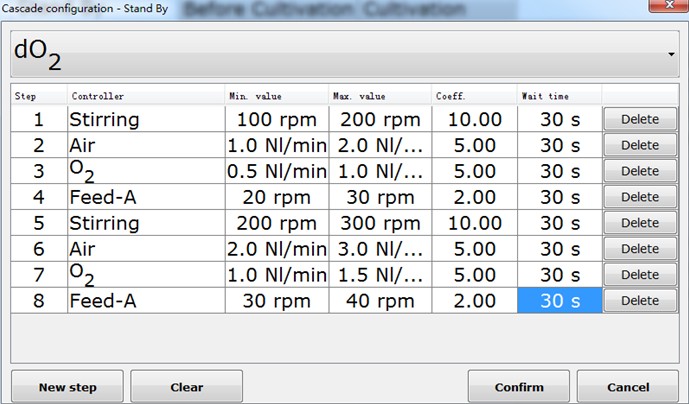Select step 1 Stirring controller cell

coord(146,119)
